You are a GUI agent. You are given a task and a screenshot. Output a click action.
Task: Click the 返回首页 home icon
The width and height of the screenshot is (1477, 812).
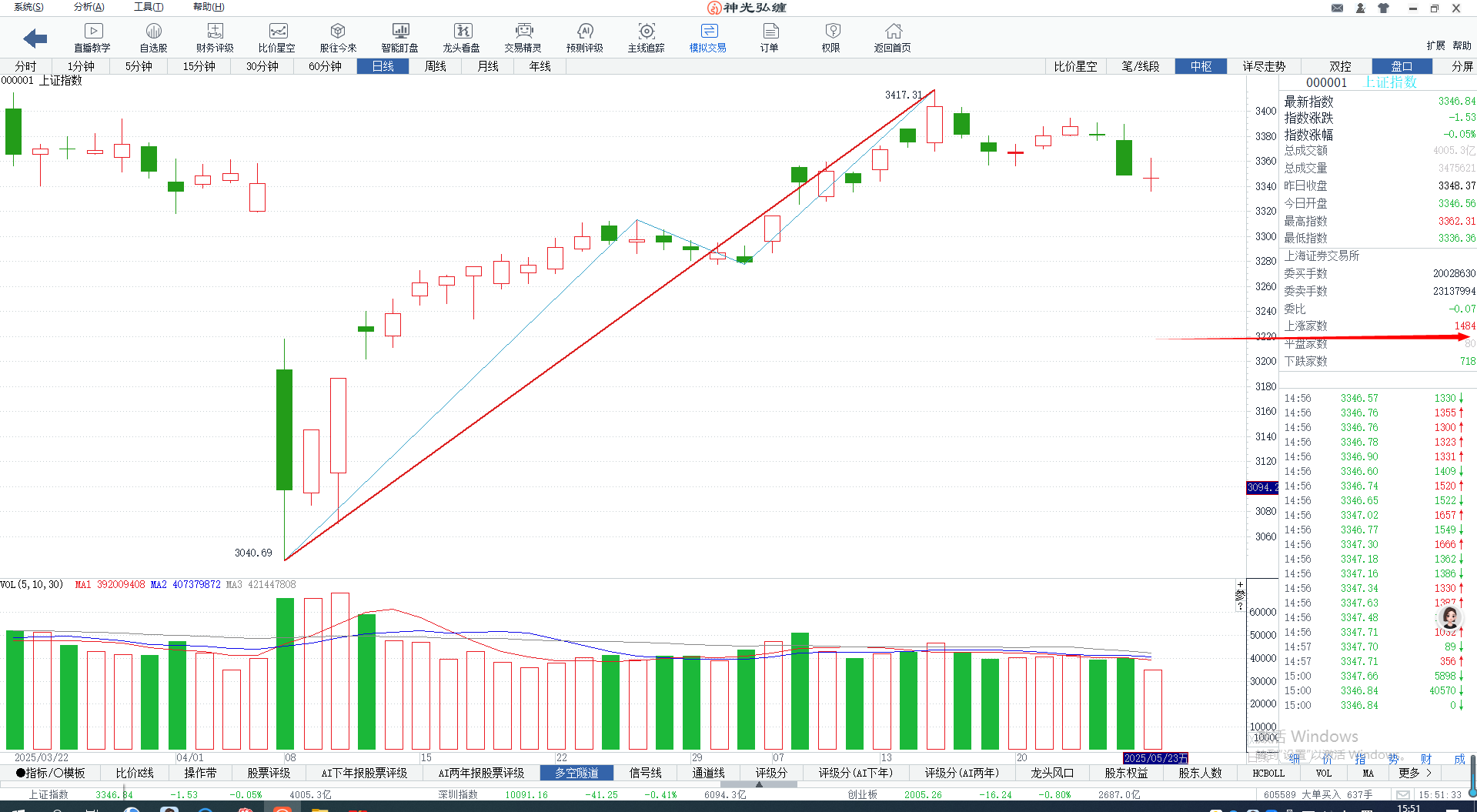892,37
